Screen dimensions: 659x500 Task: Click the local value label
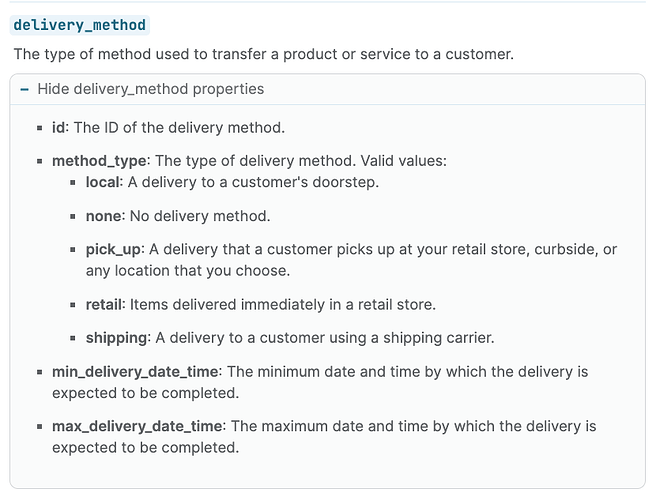point(103,182)
